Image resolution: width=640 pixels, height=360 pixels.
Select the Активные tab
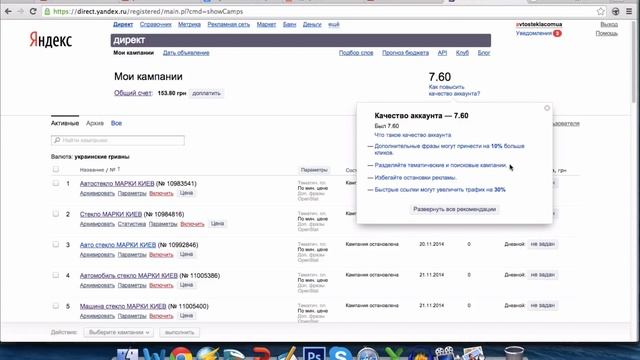click(65, 123)
